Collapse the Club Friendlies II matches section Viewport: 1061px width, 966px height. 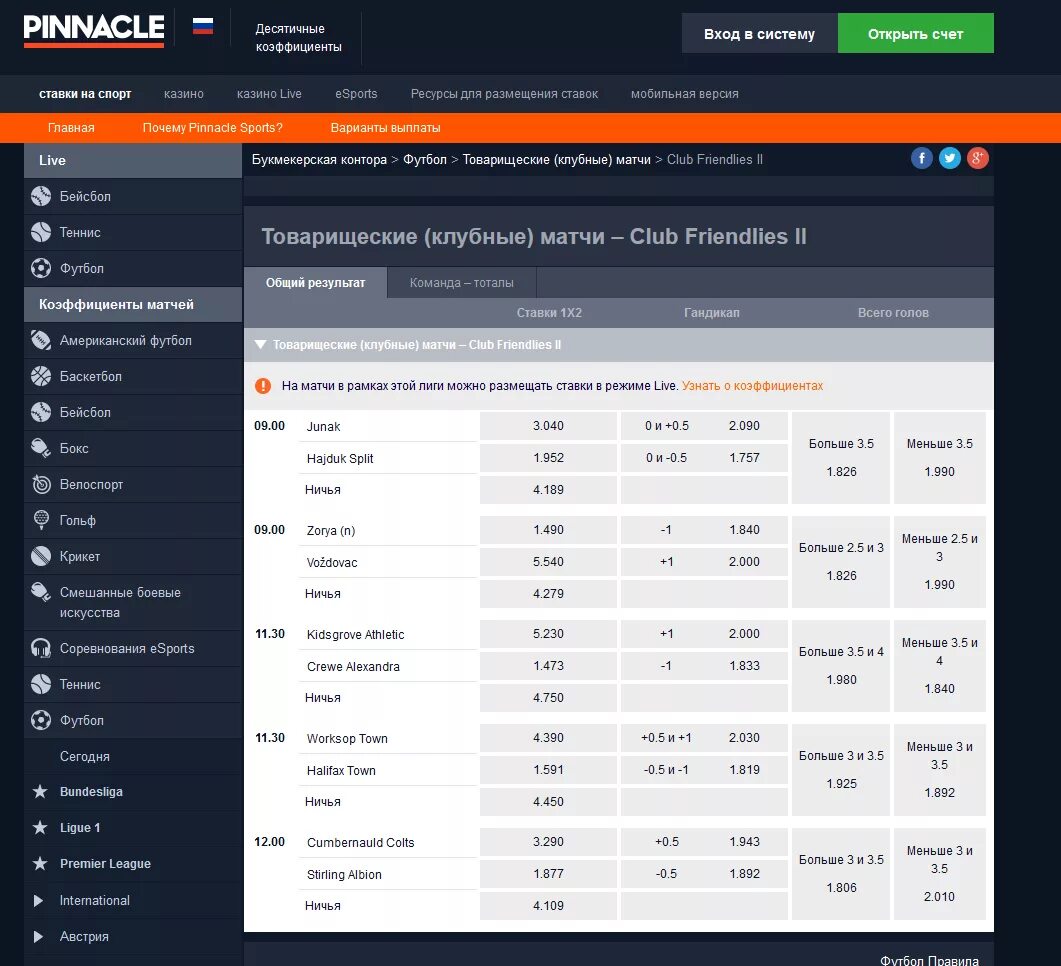[x=260, y=344]
